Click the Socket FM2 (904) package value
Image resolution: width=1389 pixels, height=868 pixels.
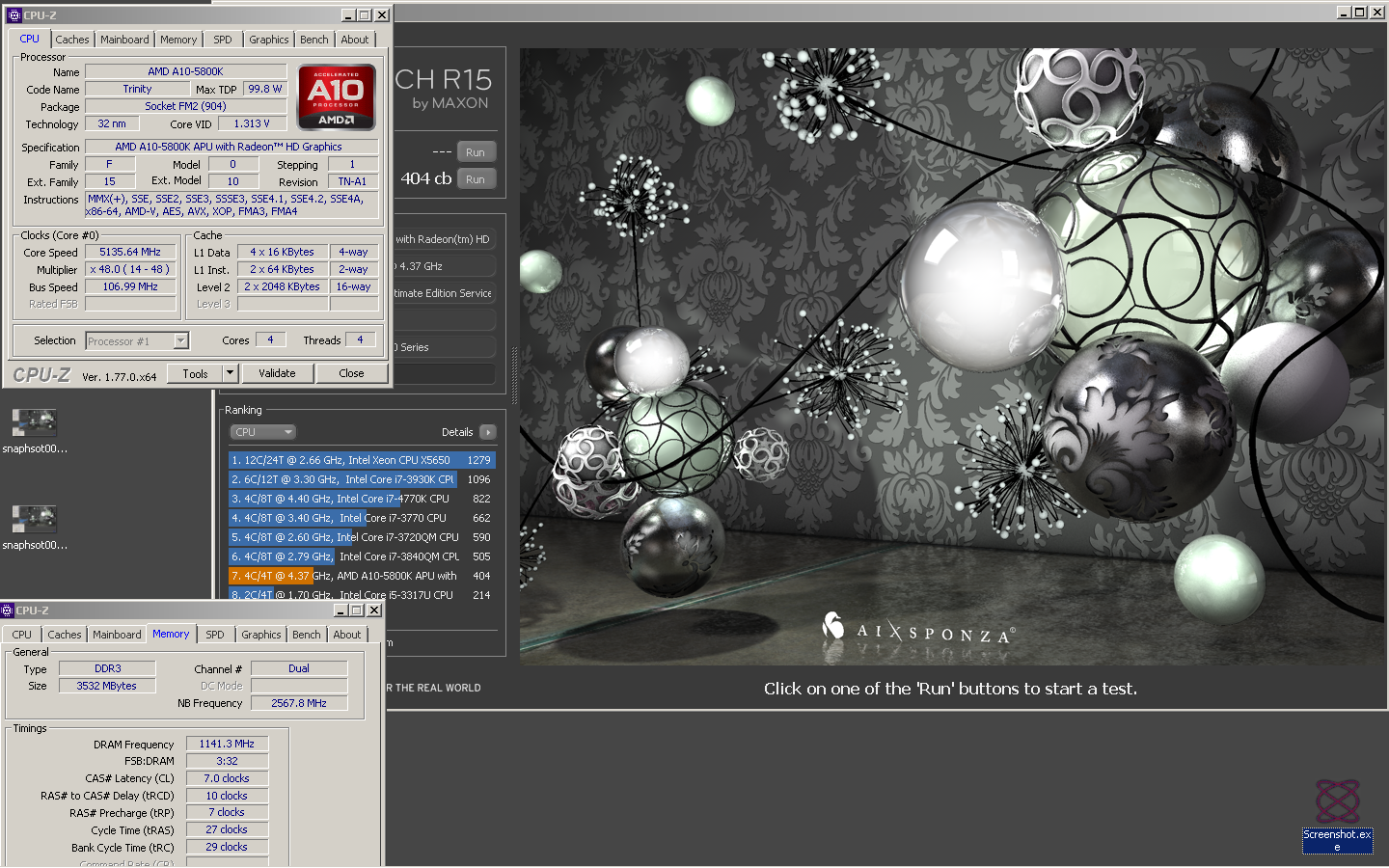coord(185,106)
